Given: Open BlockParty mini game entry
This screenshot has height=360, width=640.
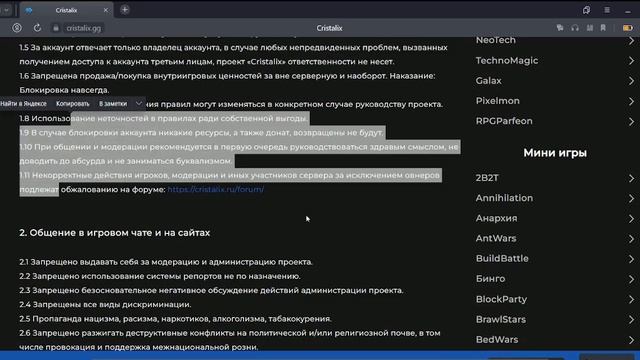Looking at the screenshot, I should [501, 299].
